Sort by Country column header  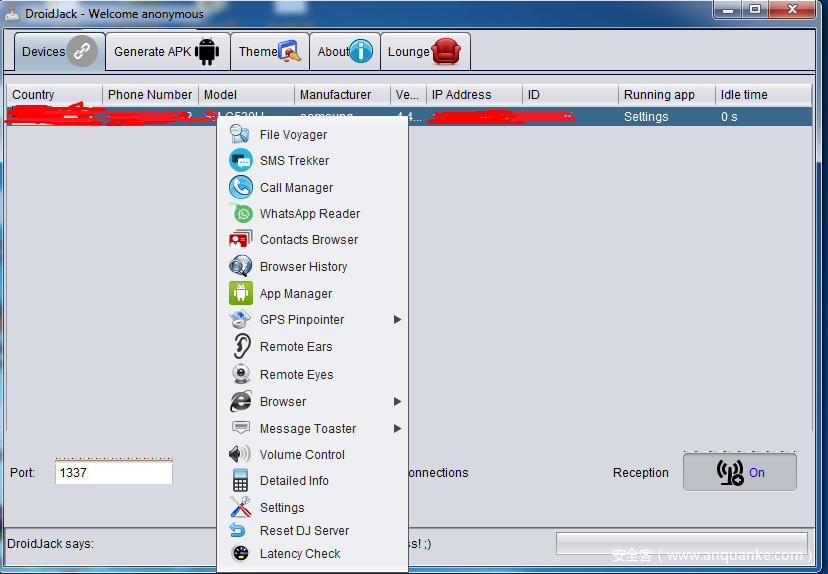54,95
